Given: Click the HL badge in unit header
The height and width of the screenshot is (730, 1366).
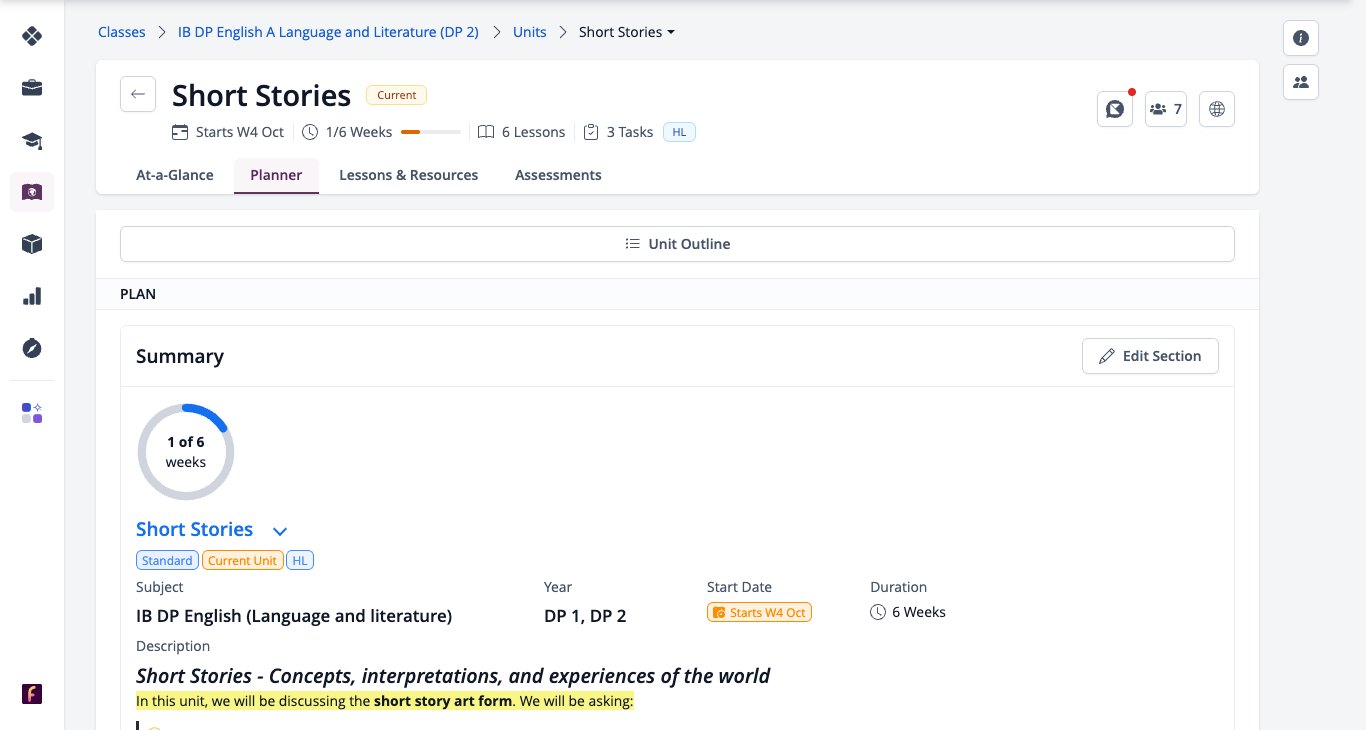Looking at the screenshot, I should click(679, 132).
